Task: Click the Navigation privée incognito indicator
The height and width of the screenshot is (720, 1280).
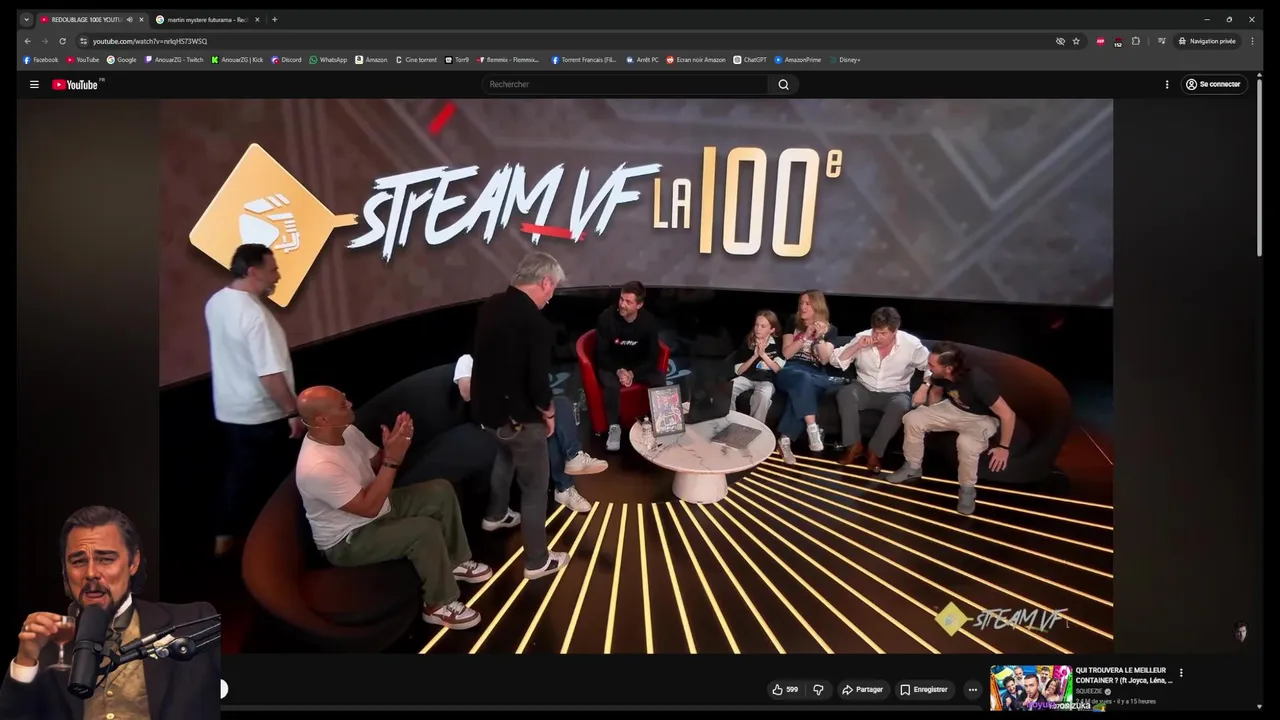Action: (1207, 41)
